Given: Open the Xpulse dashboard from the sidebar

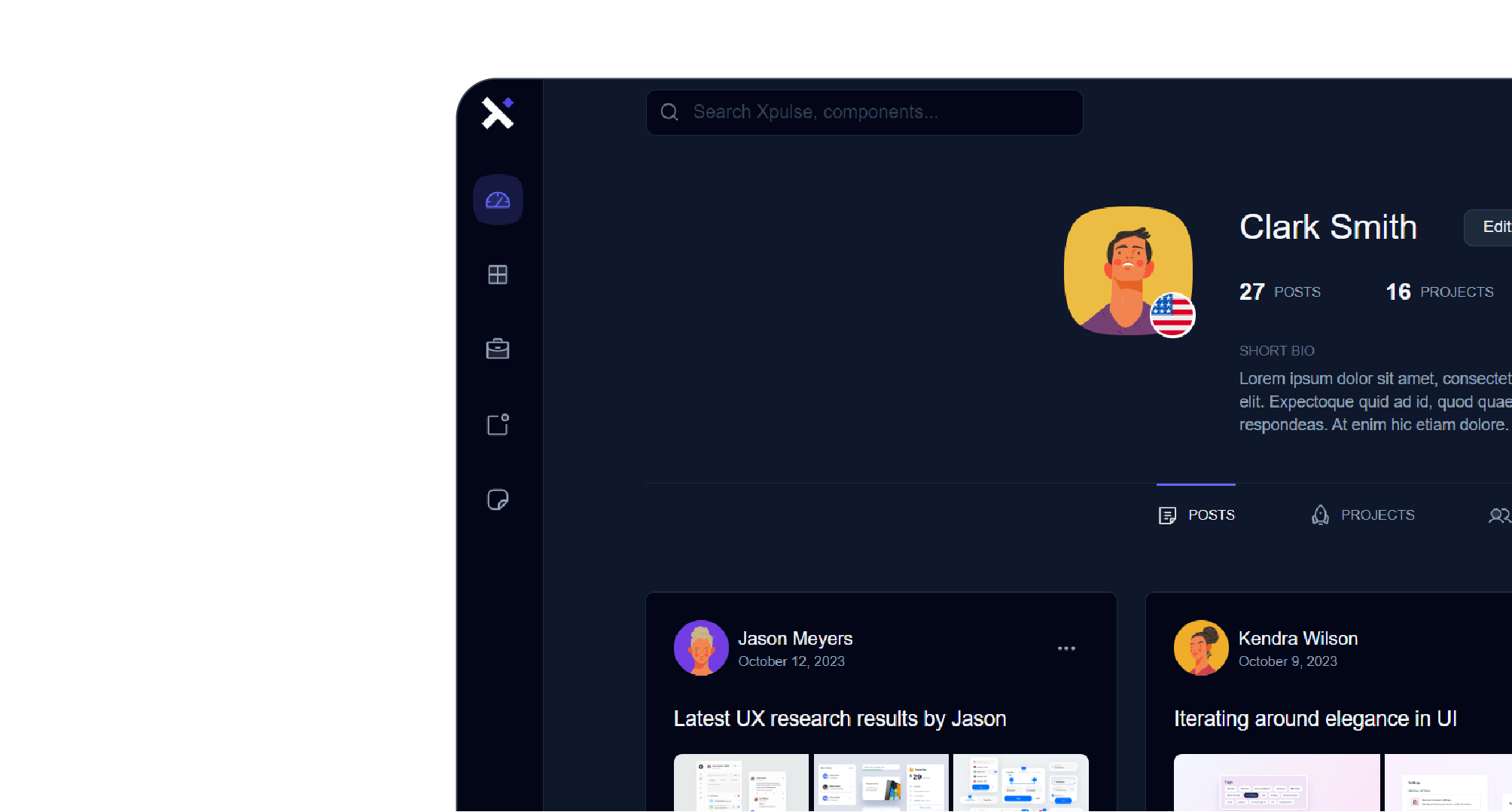Looking at the screenshot, I should [497, 199].
